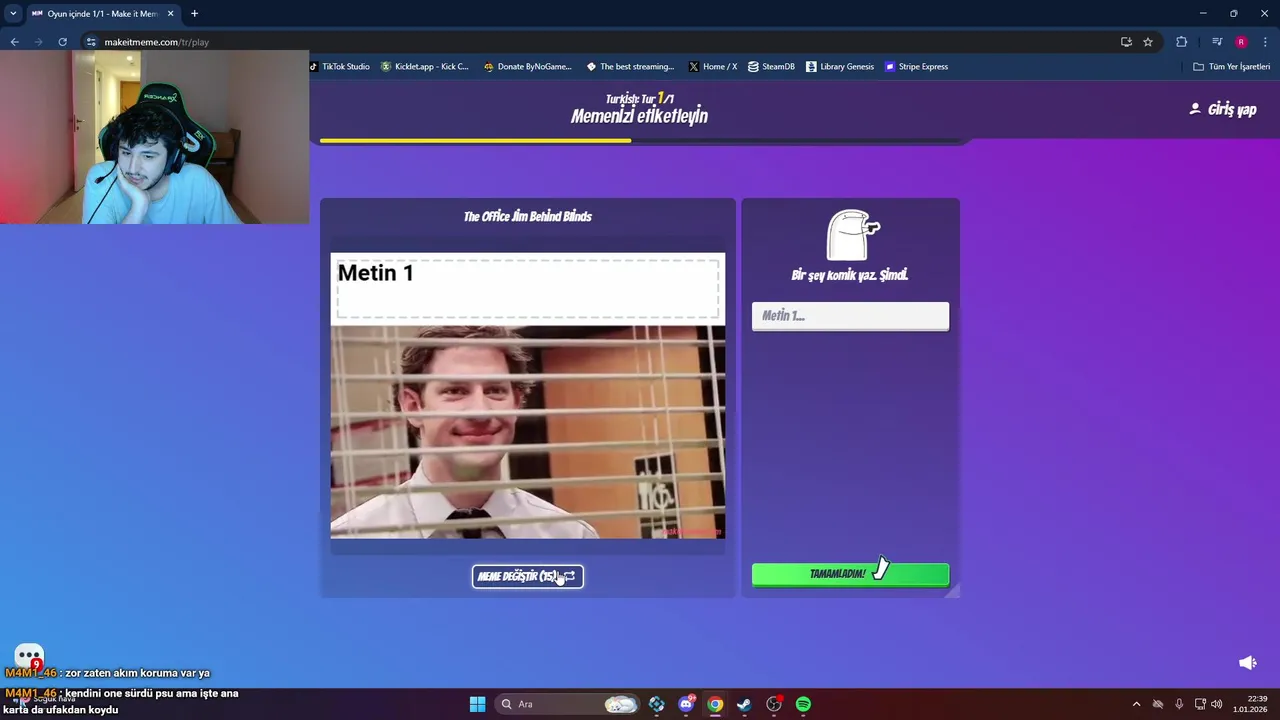1280x720 pixels.
Task: Open The best streaming bookmark
Action: pyautogui.click(x=630, y=67)
